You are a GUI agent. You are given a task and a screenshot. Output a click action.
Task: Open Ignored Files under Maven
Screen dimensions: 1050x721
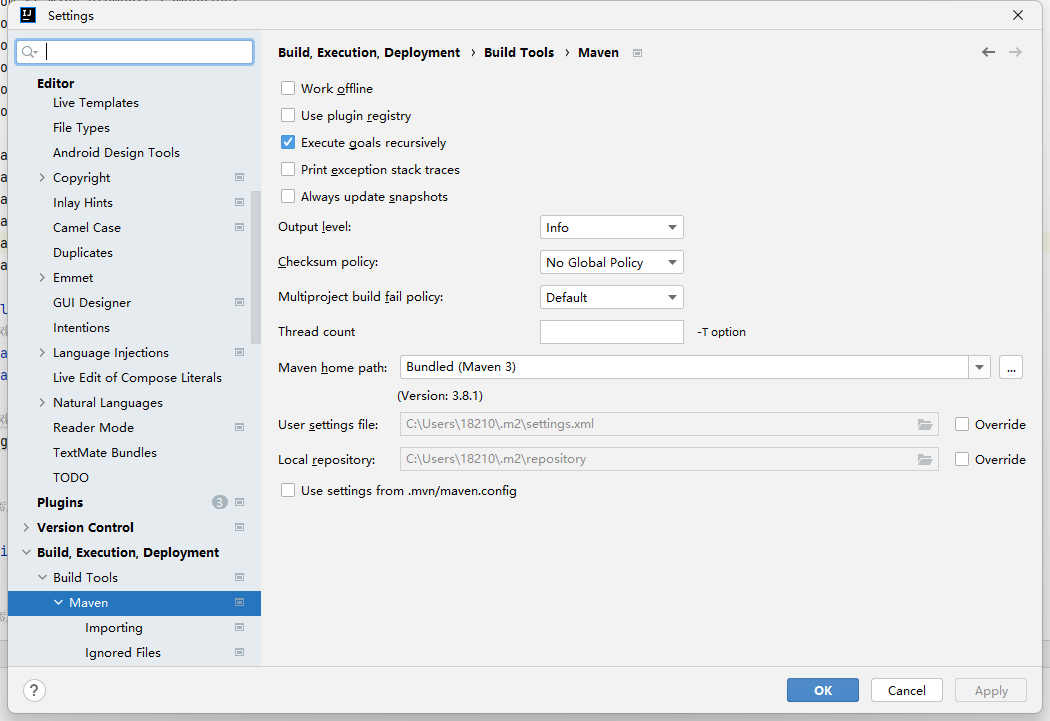[123, 652]
